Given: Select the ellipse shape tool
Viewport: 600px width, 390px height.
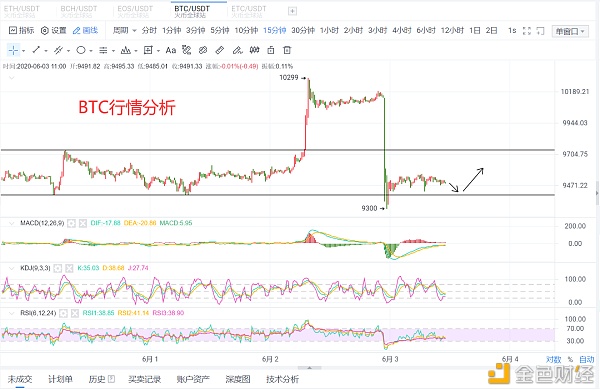Looking at the screenshot, I should click(x=81, y=50).
